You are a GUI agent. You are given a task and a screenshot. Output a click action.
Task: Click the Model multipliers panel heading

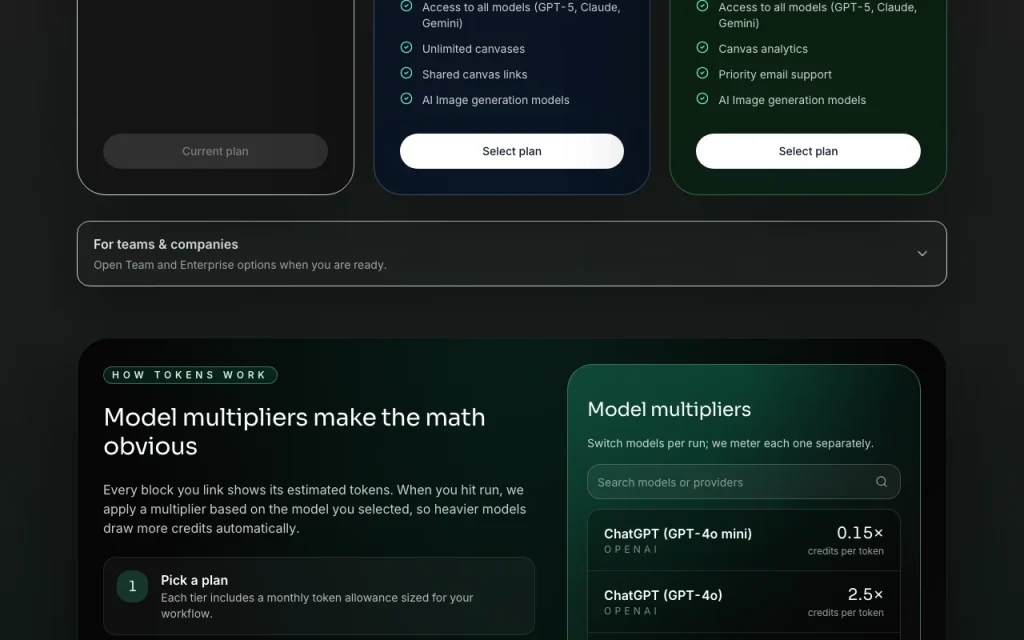669,409
